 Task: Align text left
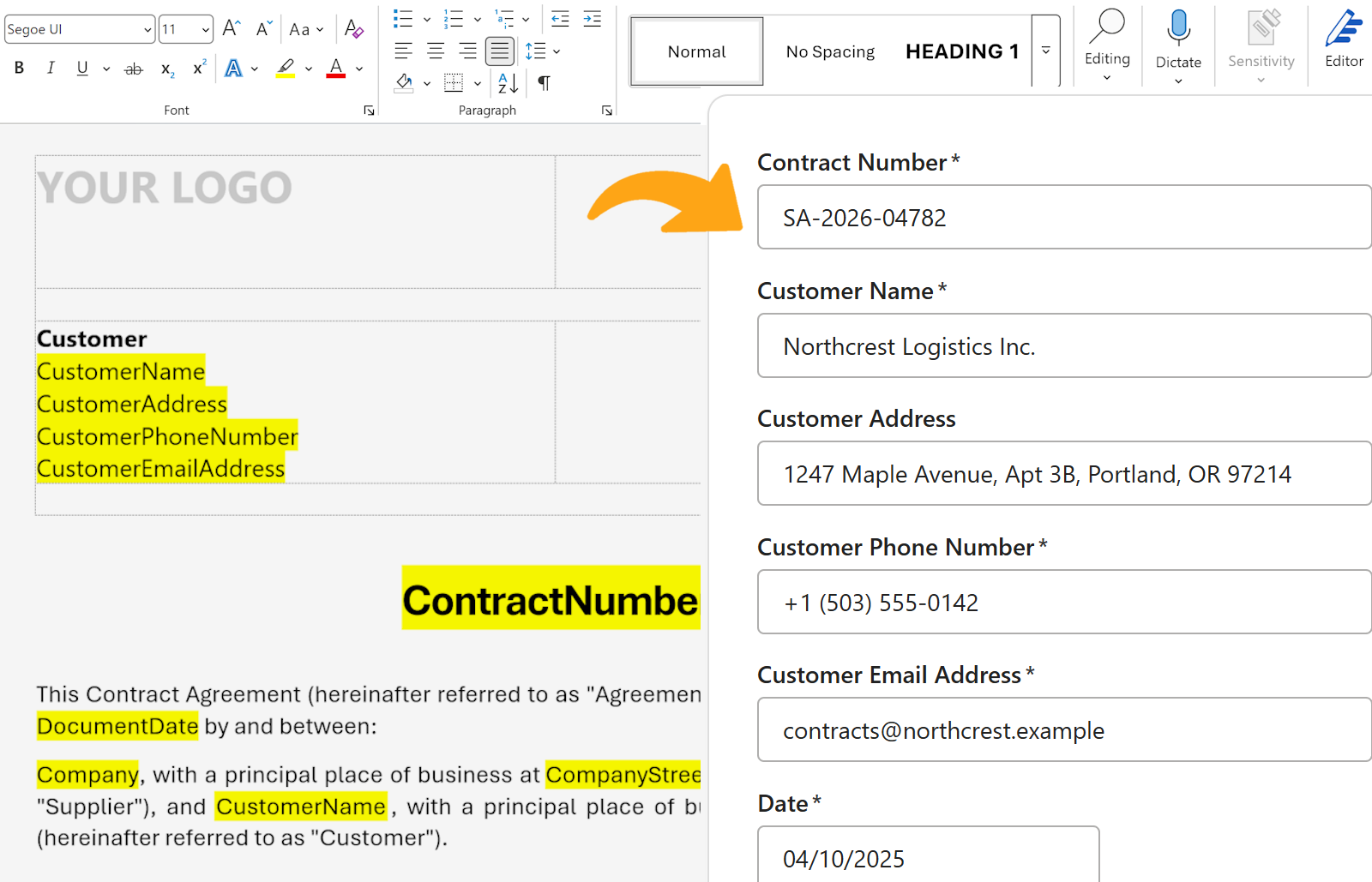point(403,51)
